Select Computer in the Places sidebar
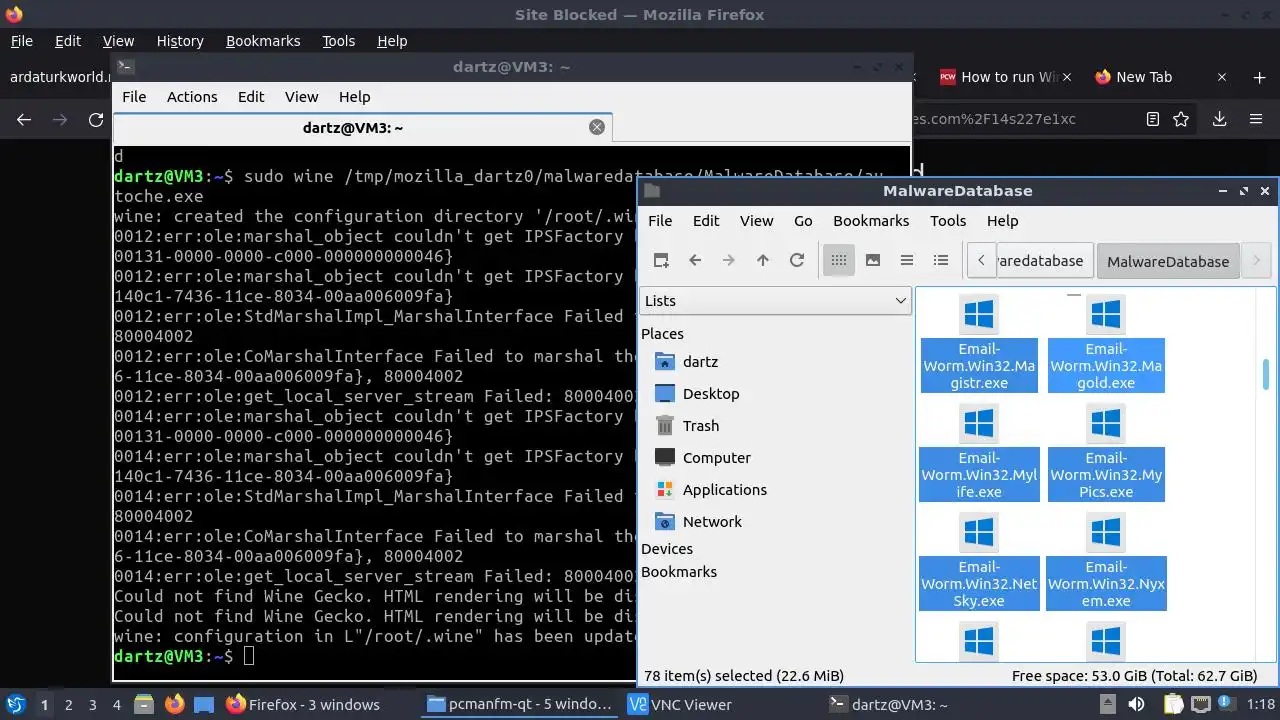 [716, 458]
